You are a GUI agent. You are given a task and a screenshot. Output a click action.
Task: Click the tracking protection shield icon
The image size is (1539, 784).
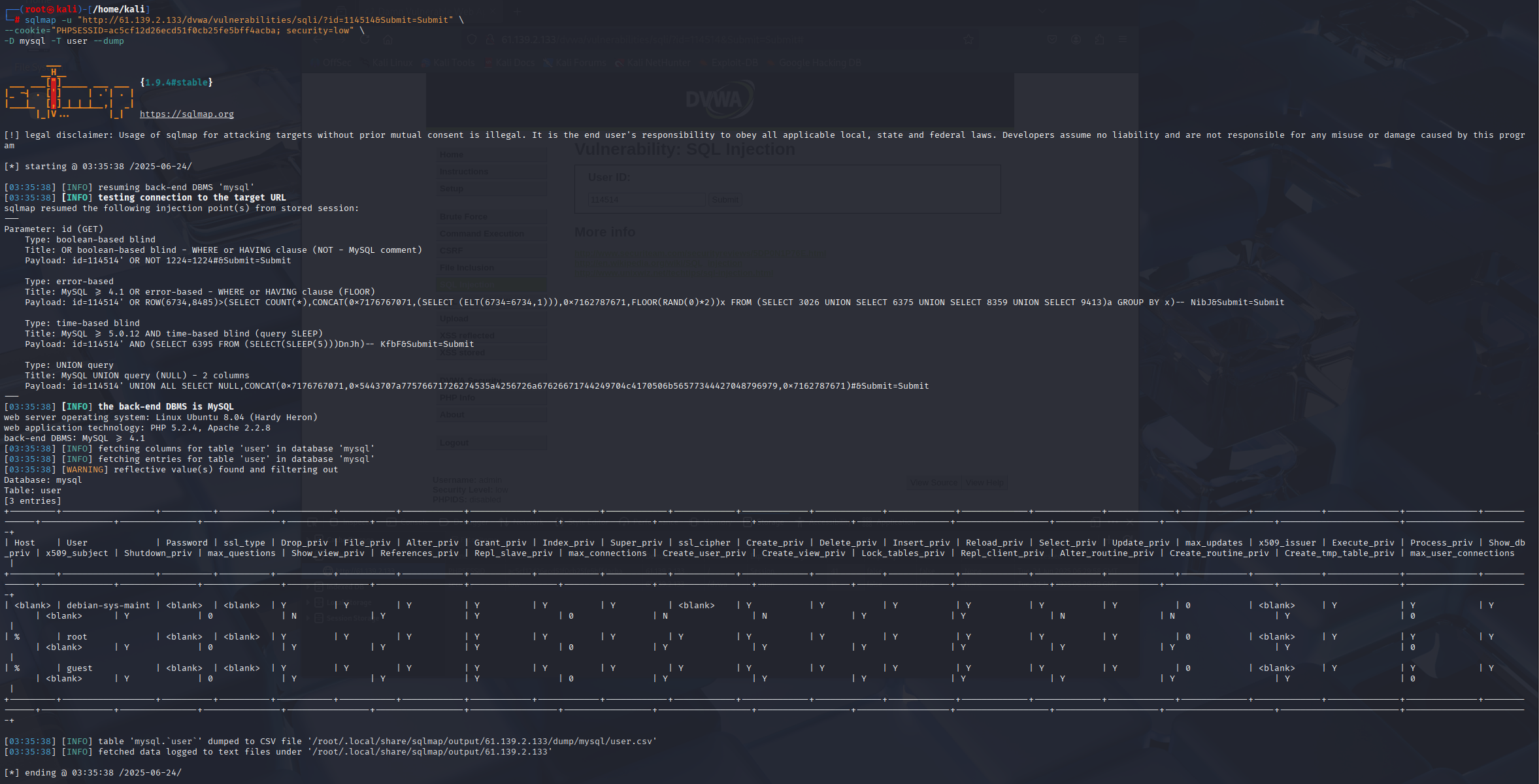(472, 40)
